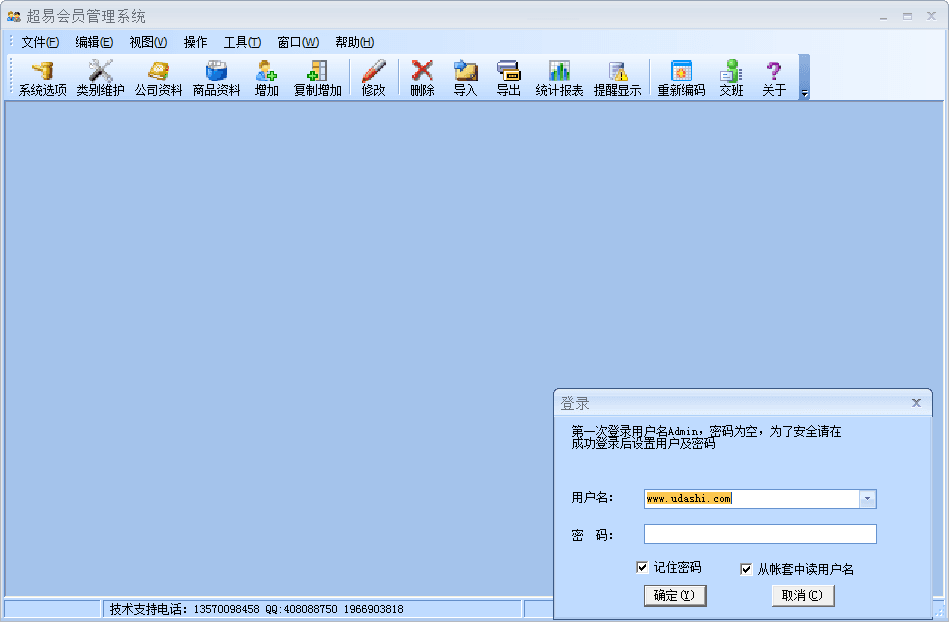Click the 密码 password input field

pyautogui.click(x=760, y=534)
